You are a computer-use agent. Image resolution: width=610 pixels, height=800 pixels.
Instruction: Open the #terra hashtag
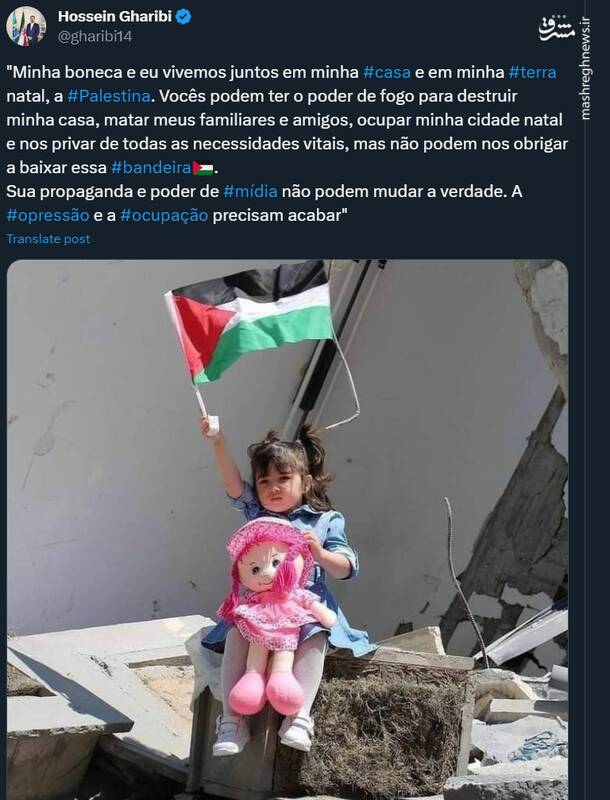[x=532, y=72]
